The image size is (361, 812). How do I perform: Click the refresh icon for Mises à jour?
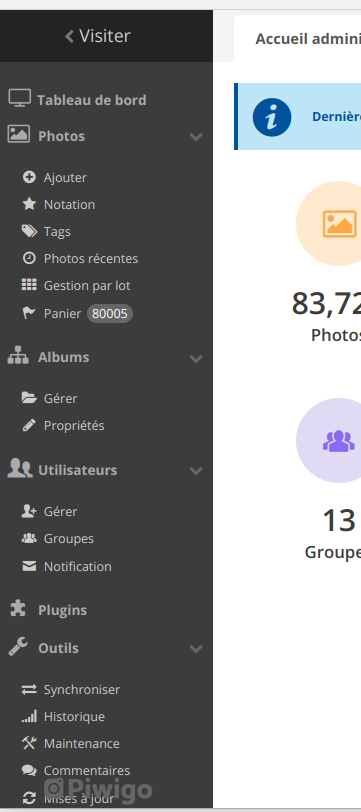29,798
